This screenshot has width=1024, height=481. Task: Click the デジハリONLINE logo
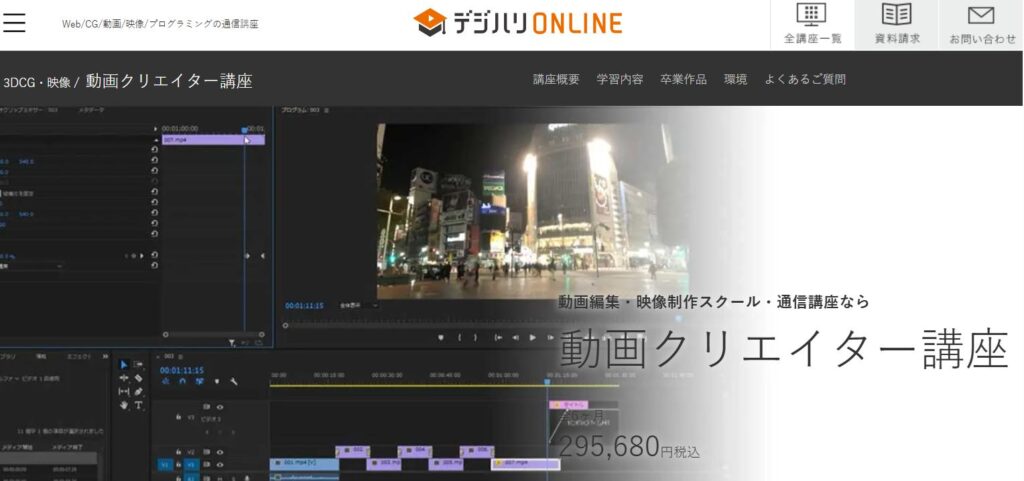click(x=517, y=23)
